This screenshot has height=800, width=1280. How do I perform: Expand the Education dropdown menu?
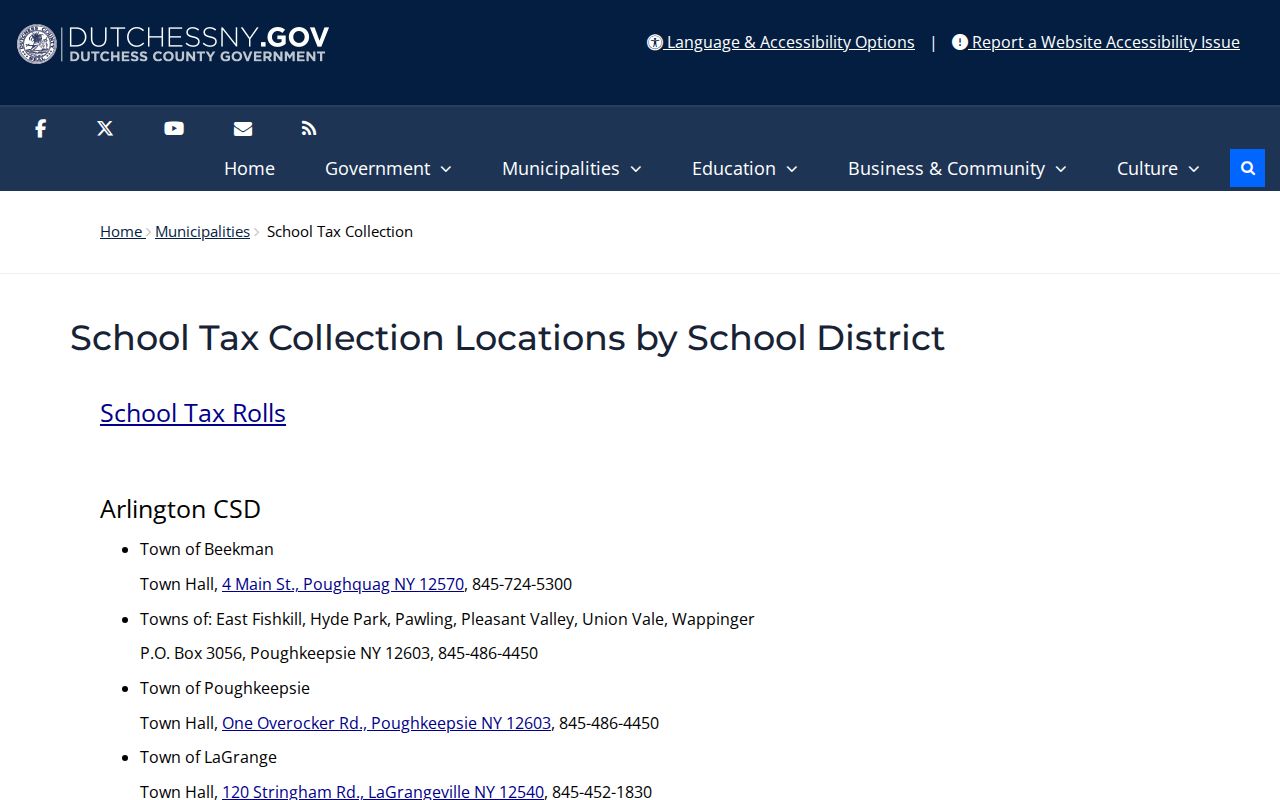(745, 168)
